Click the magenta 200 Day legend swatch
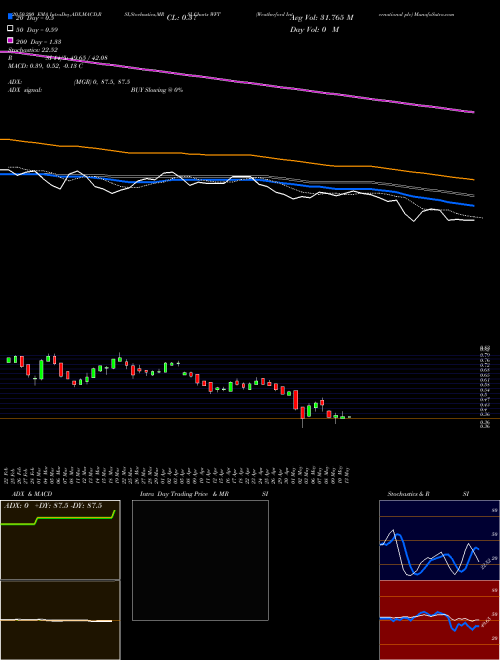This screenshot has height=660, width=500. (x=10, y=40)
